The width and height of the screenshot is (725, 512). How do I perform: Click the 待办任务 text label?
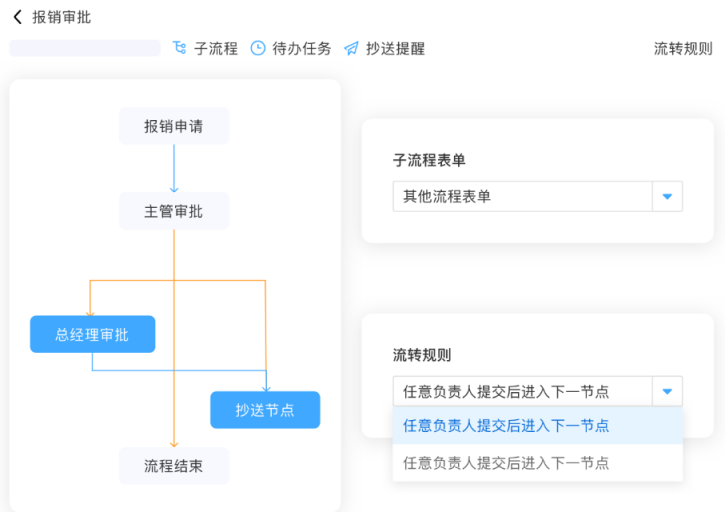tap(302, 48)
